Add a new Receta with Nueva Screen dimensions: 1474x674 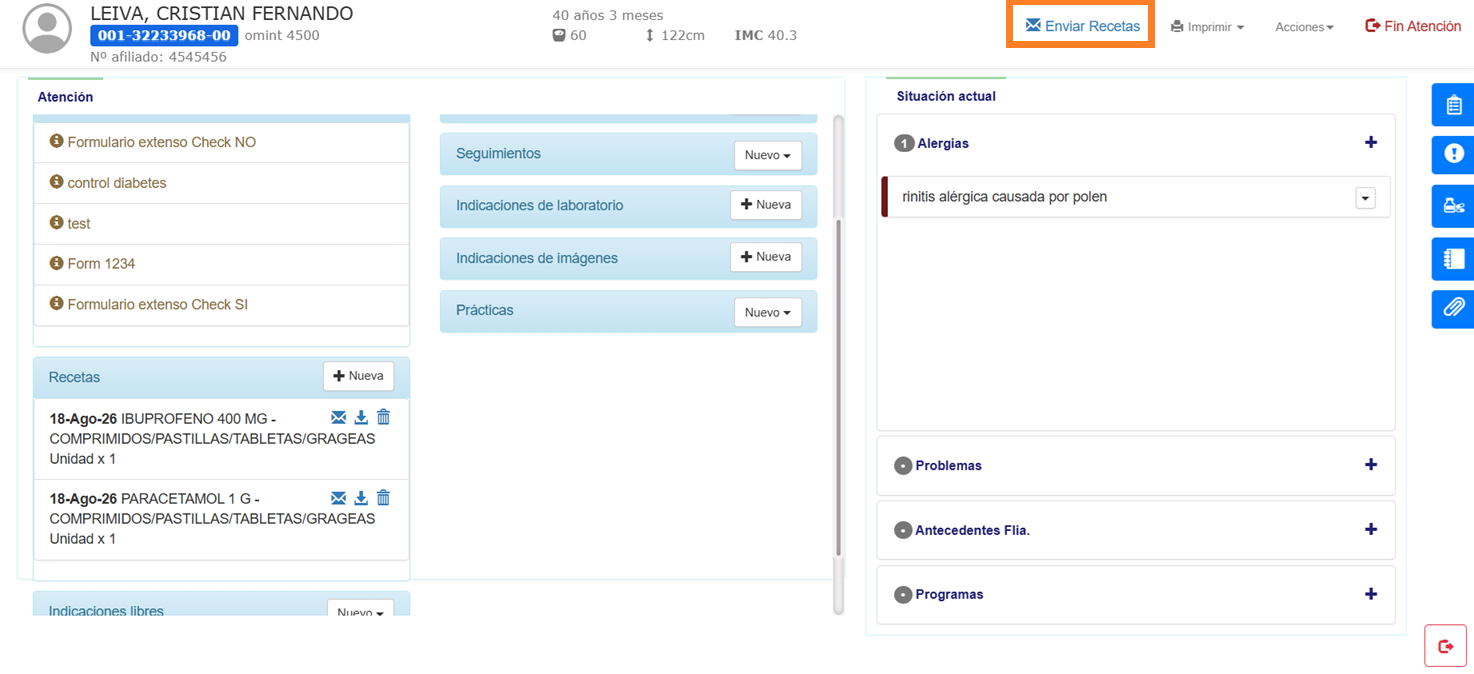[358, 376]
